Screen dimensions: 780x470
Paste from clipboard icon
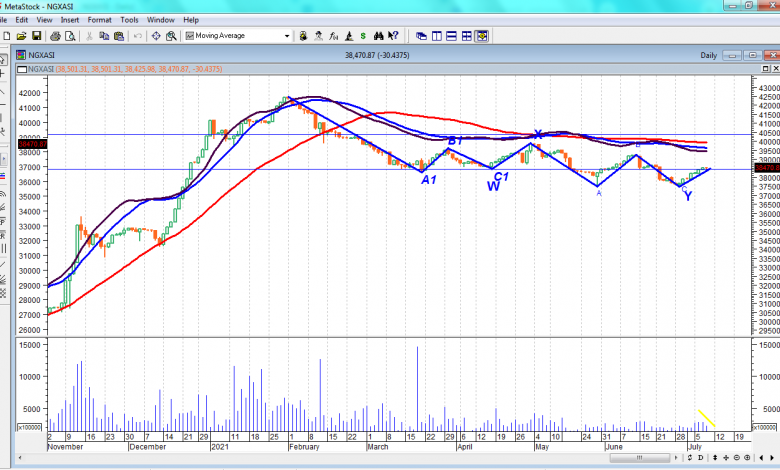pyautogui.click(x=119, y=36)
